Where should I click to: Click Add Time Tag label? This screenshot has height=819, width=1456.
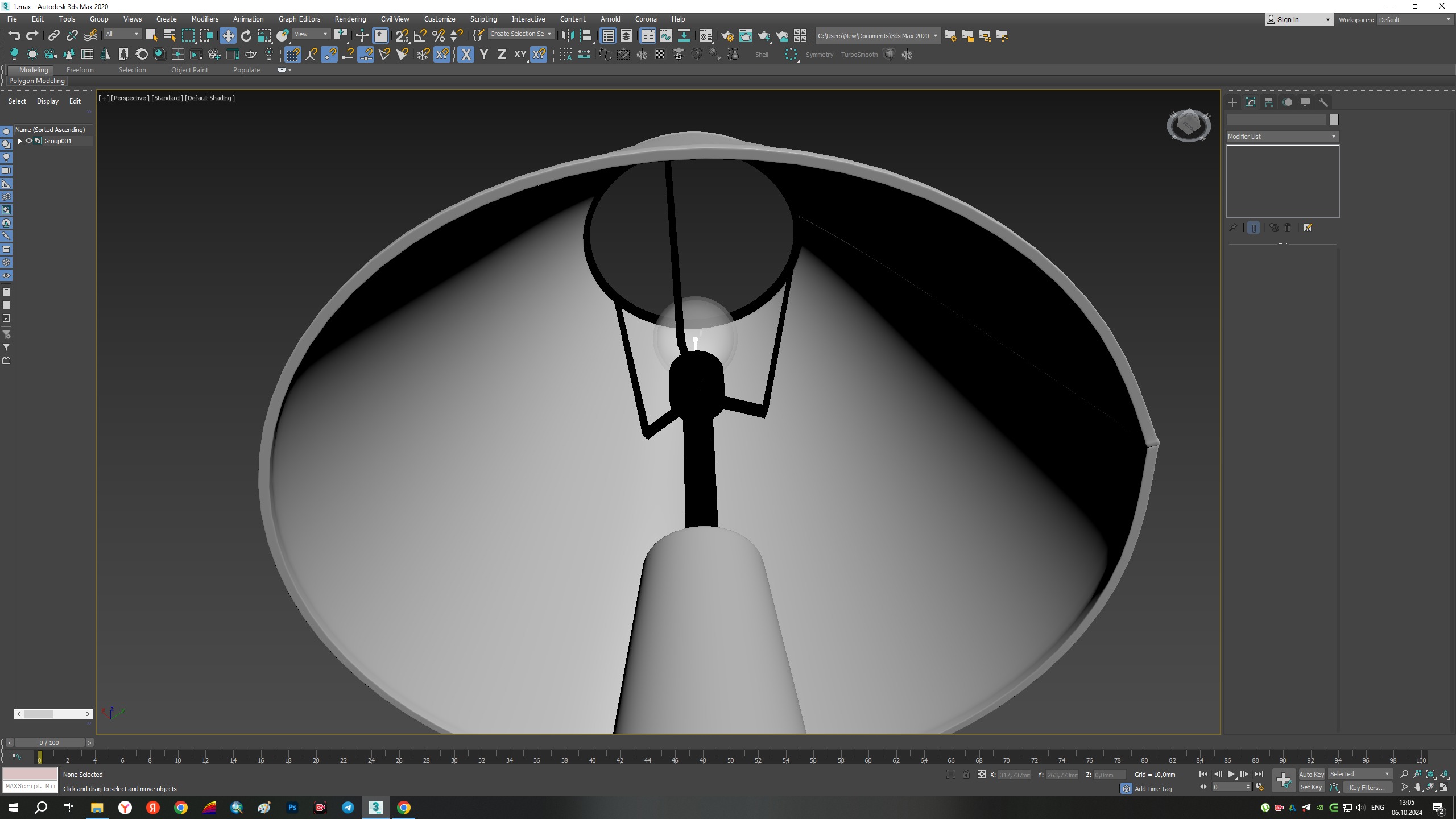pos(1153,789)
